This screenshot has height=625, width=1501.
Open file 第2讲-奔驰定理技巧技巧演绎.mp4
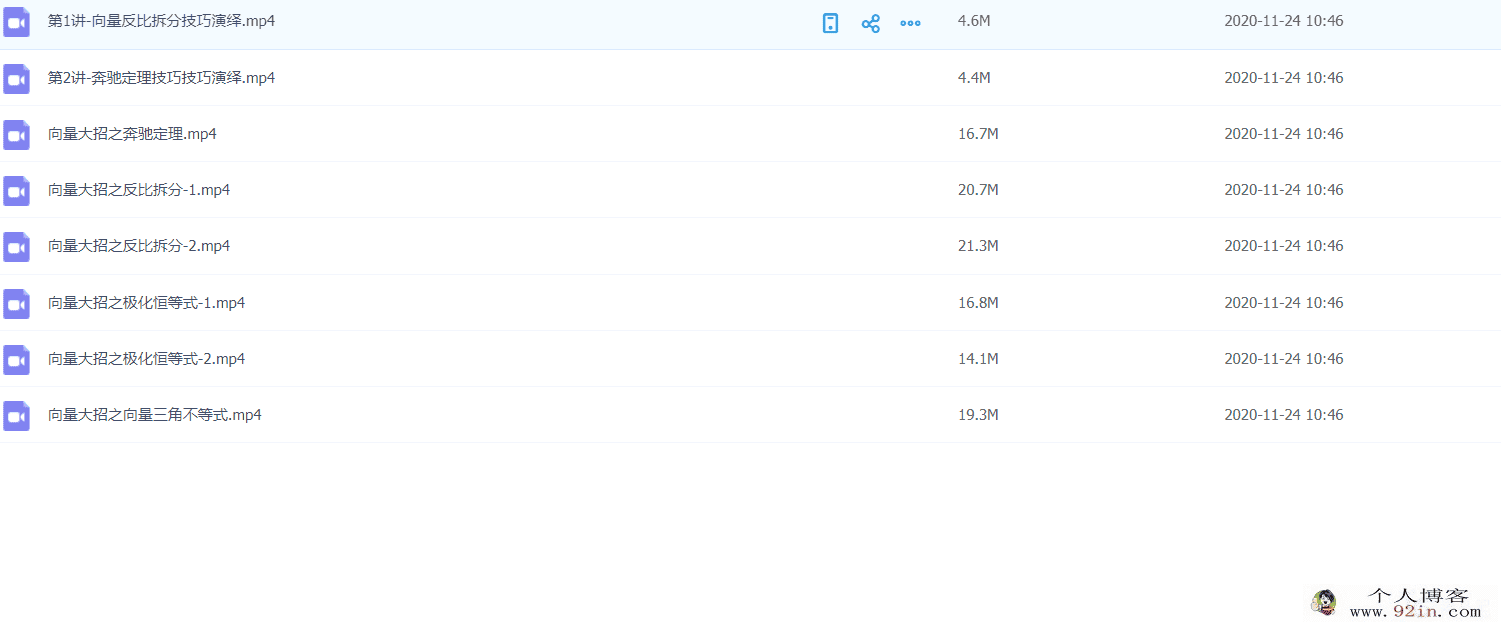[x=162, y=77]
